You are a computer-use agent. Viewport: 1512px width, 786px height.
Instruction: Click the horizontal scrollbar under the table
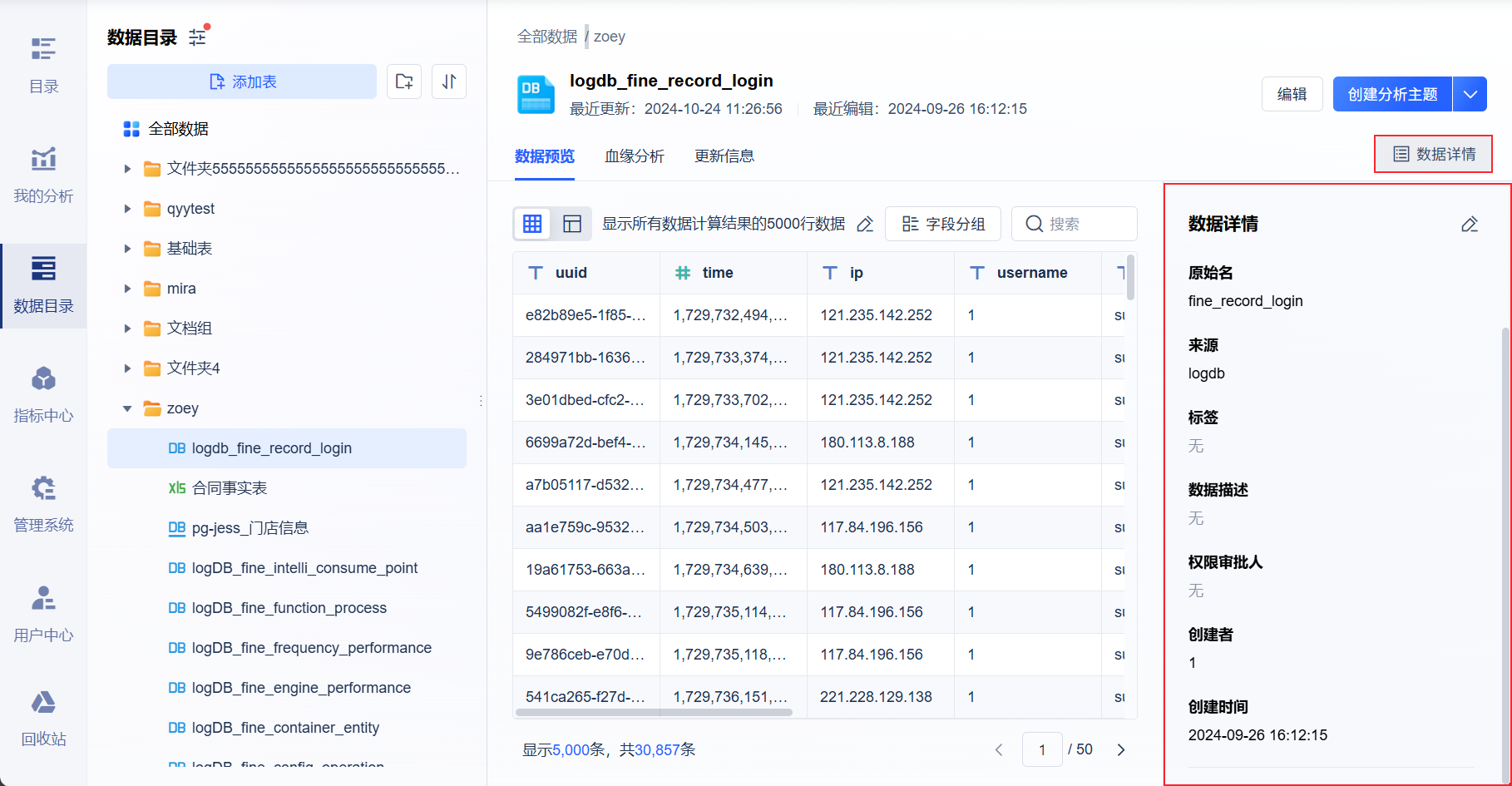[x=654, y=712]
